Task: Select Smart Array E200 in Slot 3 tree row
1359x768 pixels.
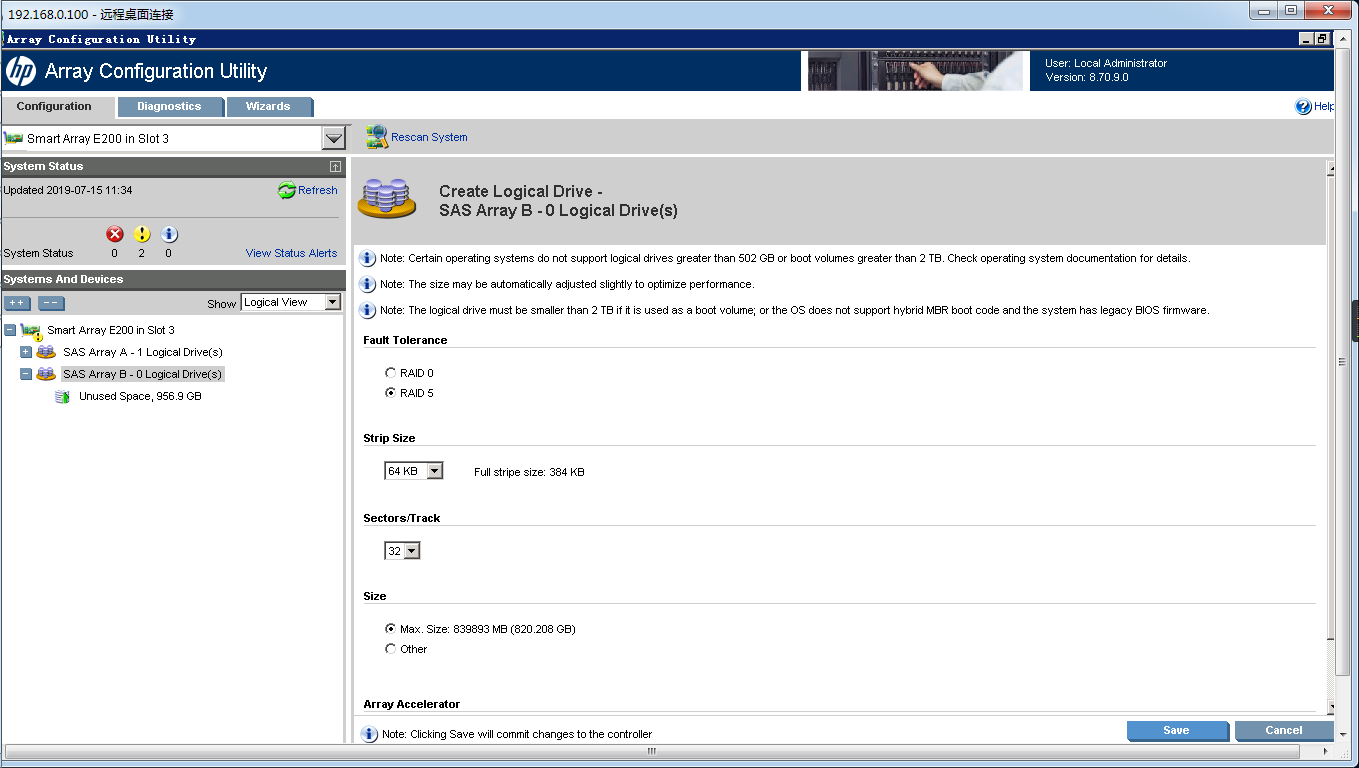Action: [x=110, y=330]
